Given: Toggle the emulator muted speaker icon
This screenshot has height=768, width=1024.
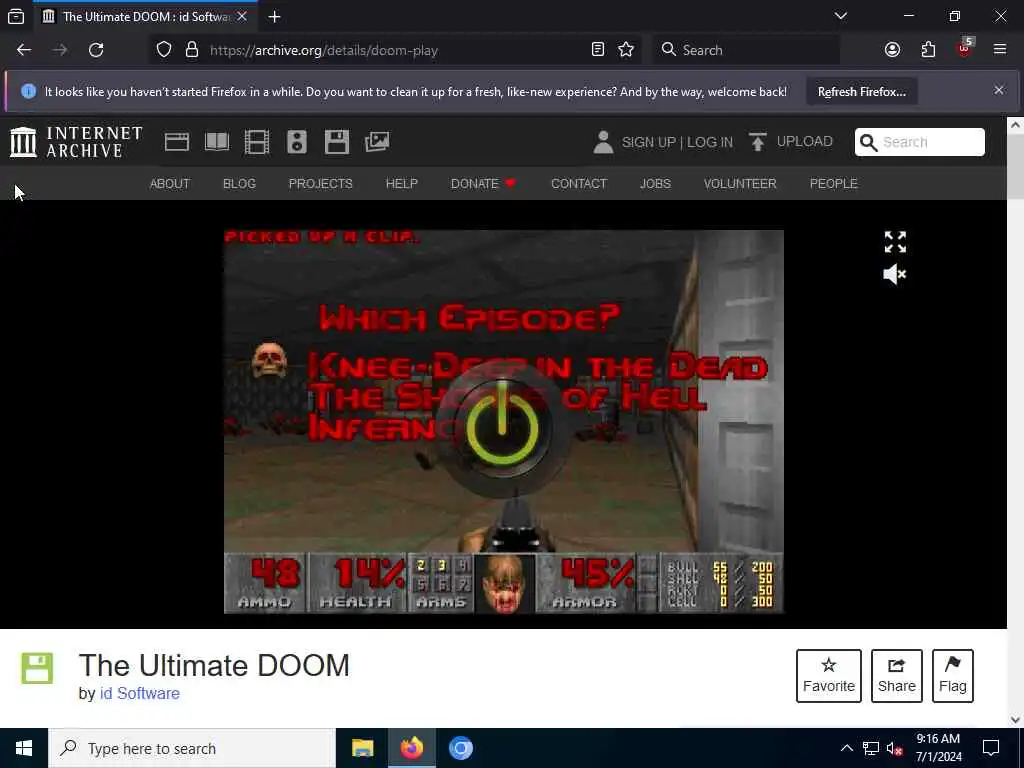Looking at the screenshot, I should pos(895,274).
